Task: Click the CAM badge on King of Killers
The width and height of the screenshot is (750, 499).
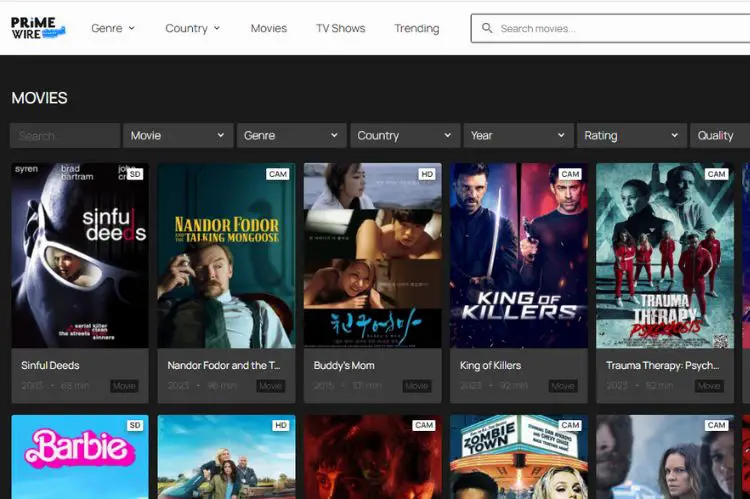Action: tap(570, 174)
